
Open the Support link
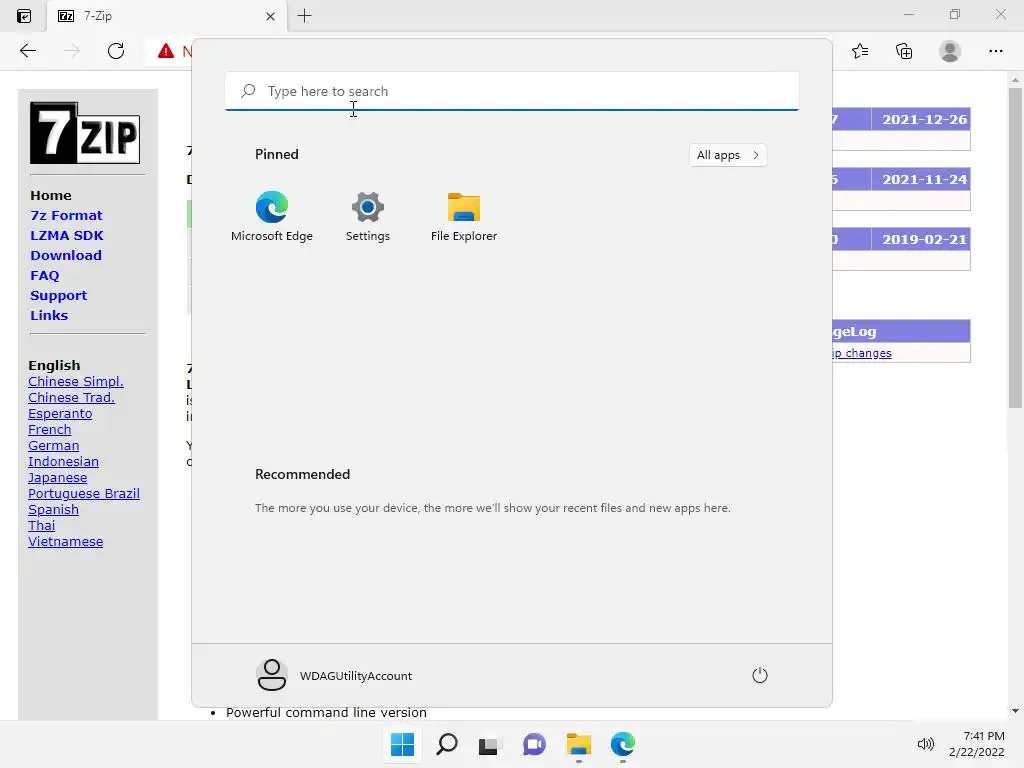pos(58,295)
